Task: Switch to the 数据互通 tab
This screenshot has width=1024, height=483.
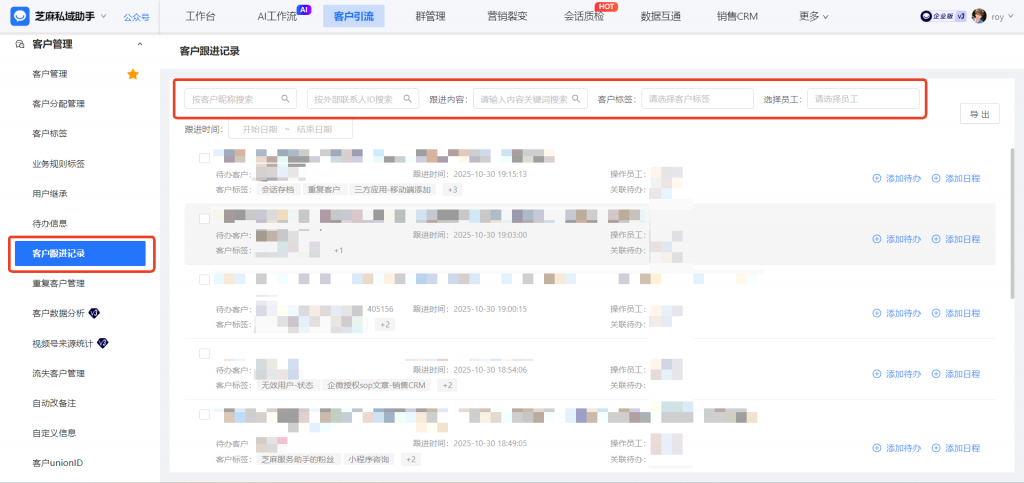Action: [x=661, y=17]
